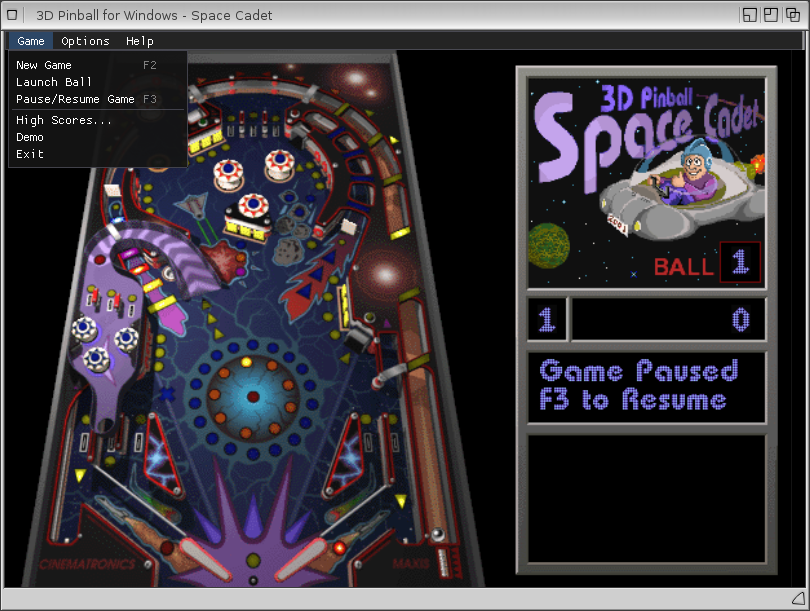The height and width of the screenshot is (611, 810).
Task: Click the blue central circular target
Action: pyautogui.click(x=252, y=396)
